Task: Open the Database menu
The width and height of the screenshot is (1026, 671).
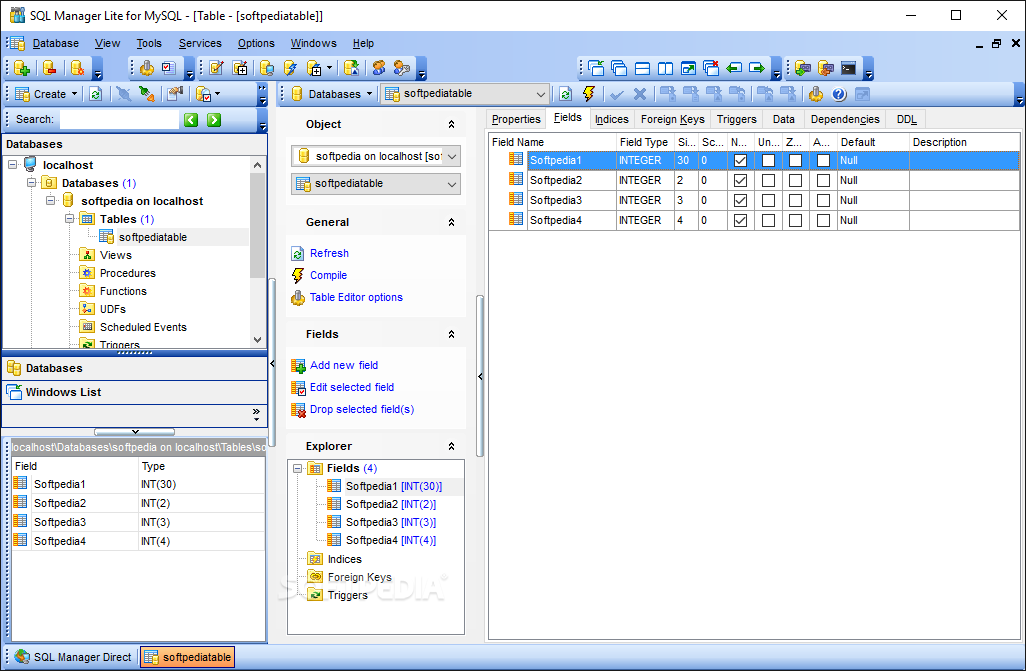Action: (56, 43)
